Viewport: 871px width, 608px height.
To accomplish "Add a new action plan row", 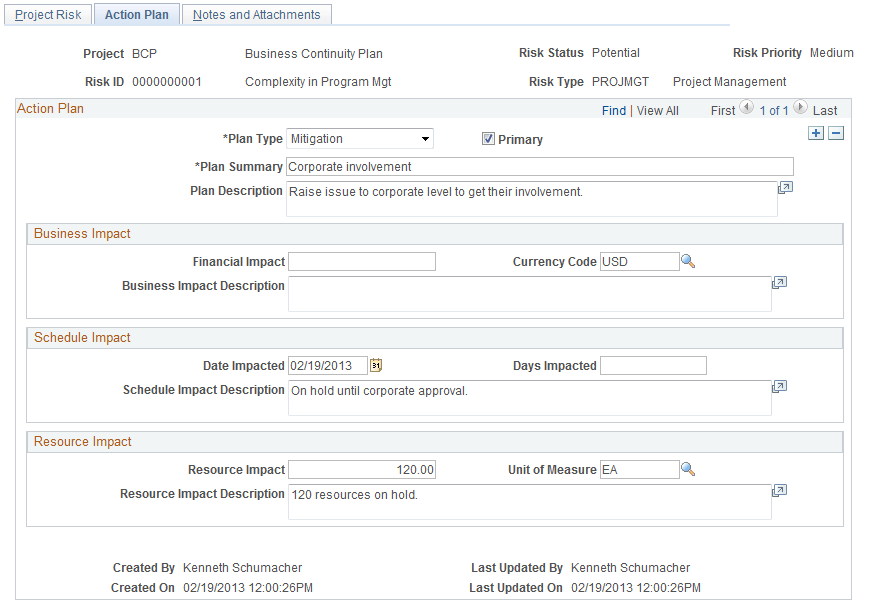I will point(815,133).
